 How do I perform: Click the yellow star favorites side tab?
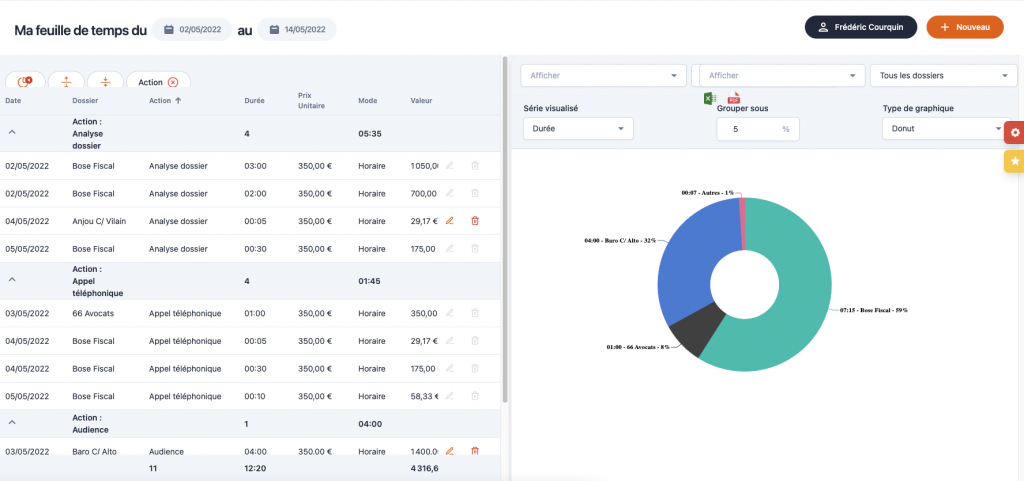[1014, 160]
